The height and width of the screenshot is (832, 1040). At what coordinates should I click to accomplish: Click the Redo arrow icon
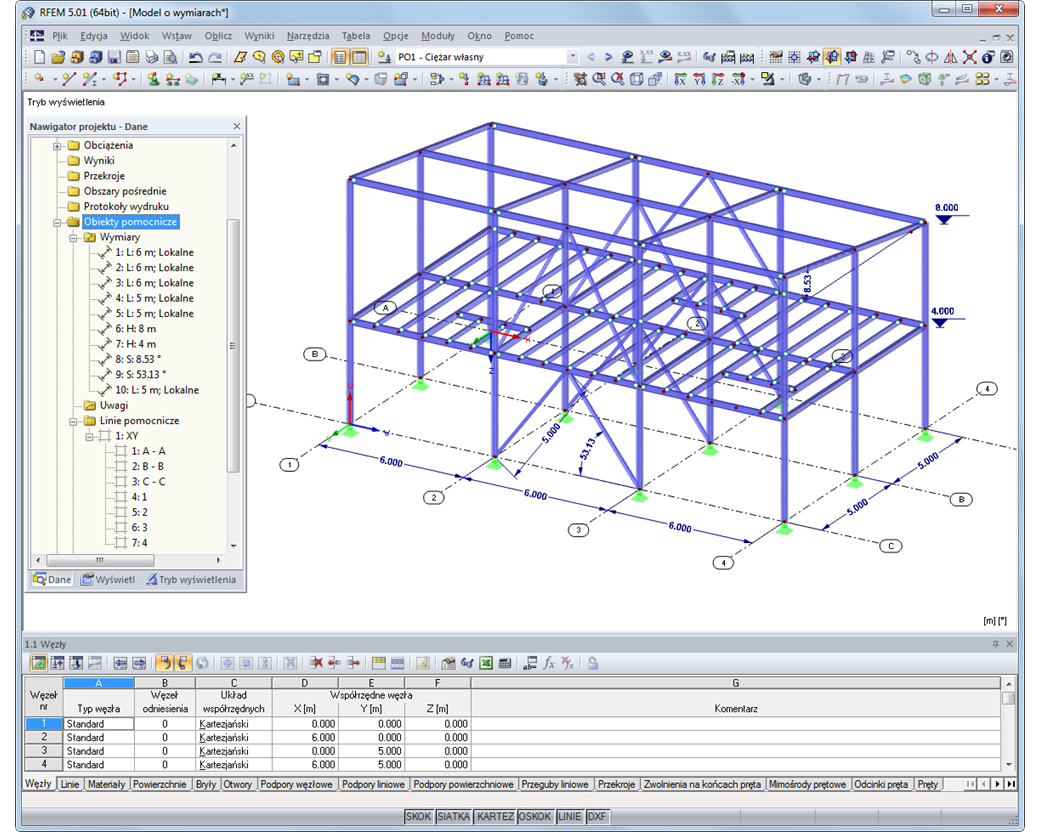[215, 57]
